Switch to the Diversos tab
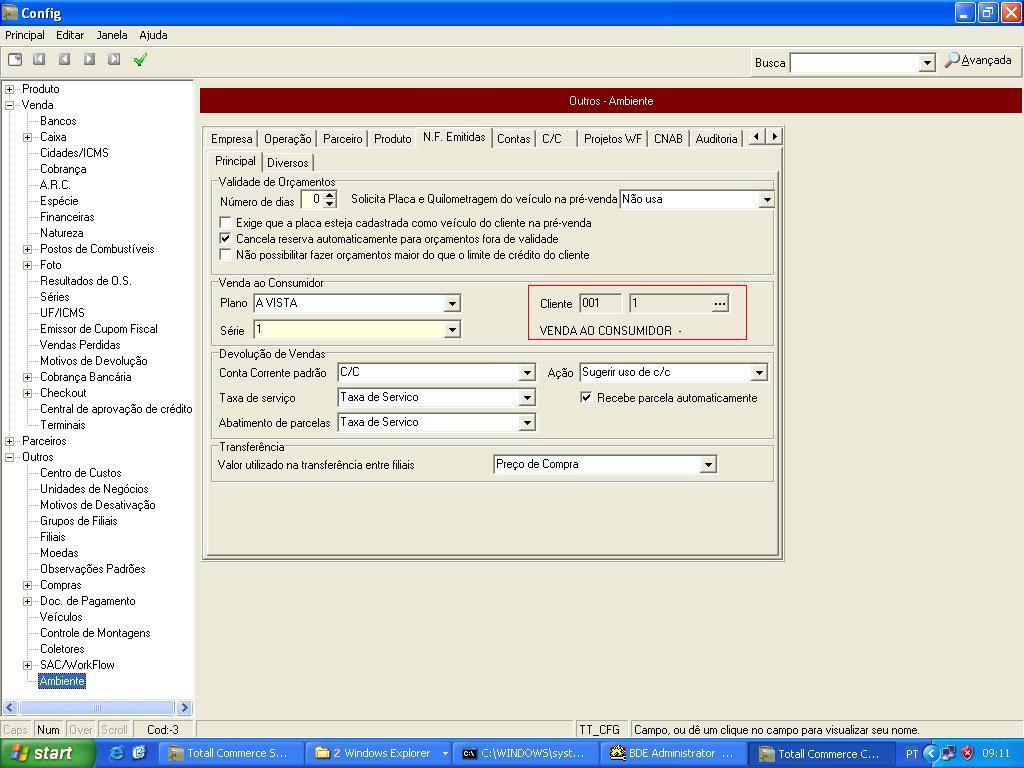This screenshot has width=1024, height=768. click(289, 161)
